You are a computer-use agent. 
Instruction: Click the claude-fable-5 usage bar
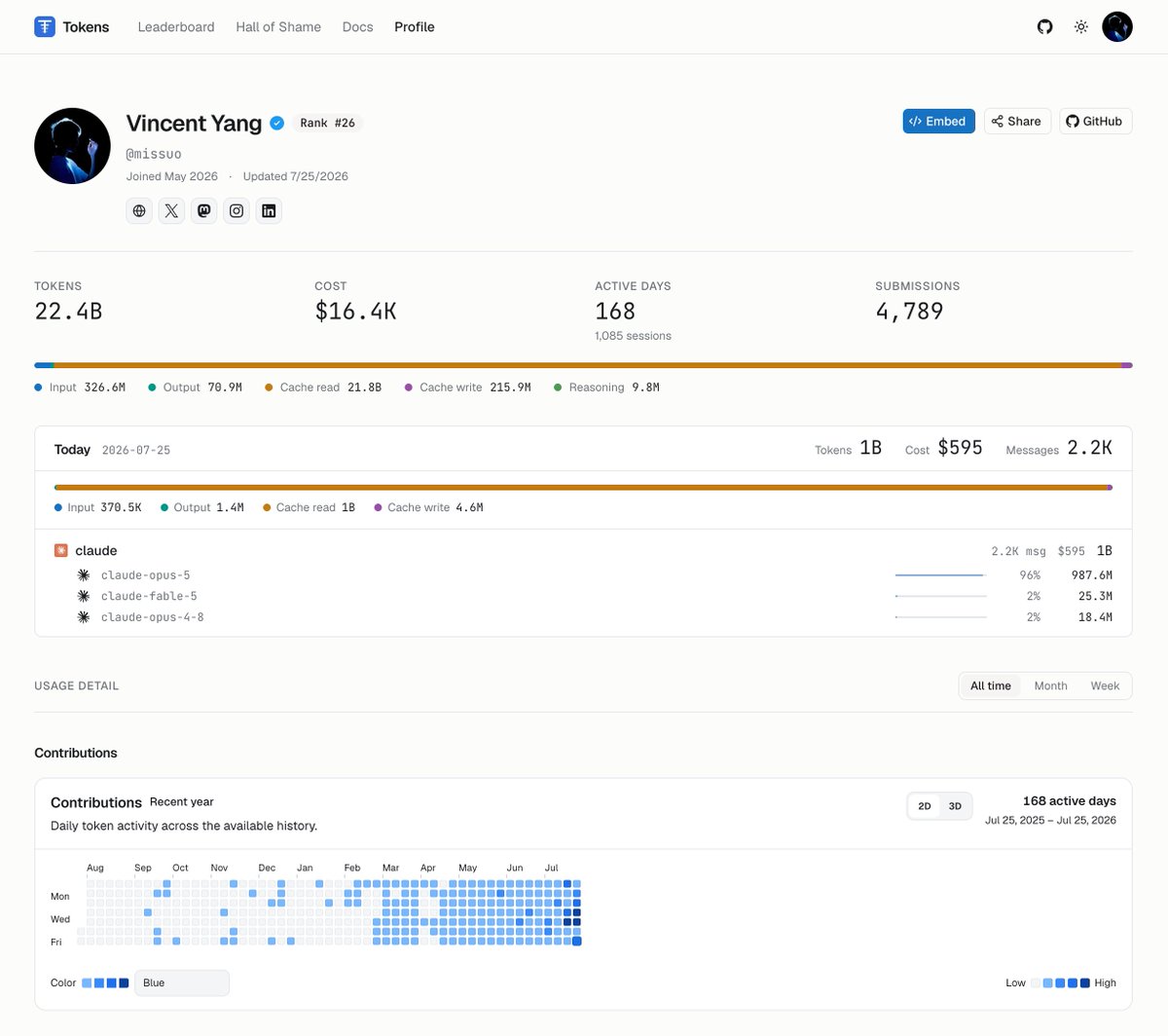pos(940,596)
